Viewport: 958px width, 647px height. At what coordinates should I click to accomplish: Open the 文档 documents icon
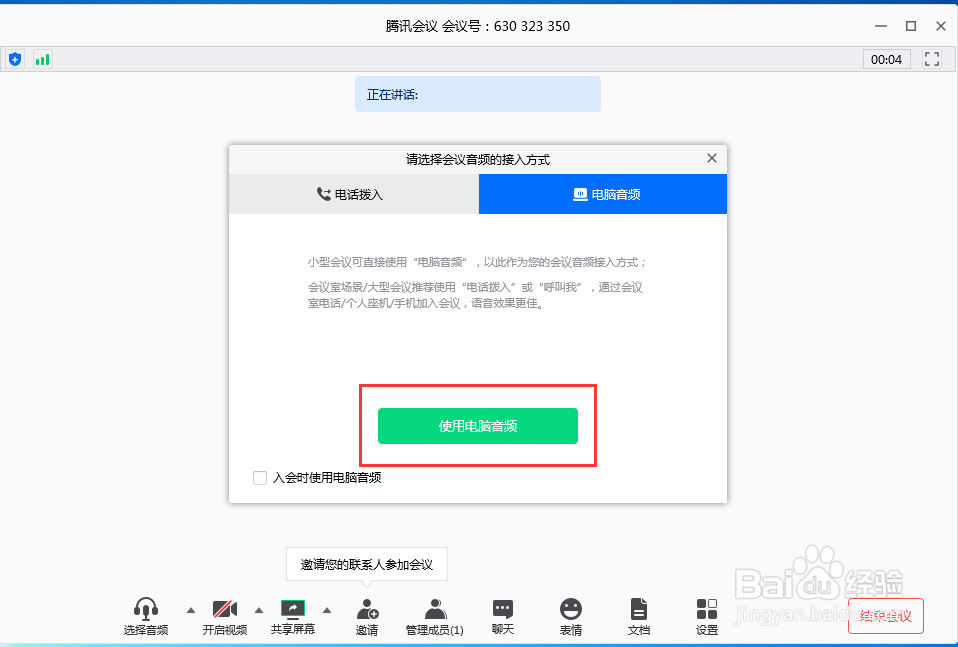(x=638, y=616)
